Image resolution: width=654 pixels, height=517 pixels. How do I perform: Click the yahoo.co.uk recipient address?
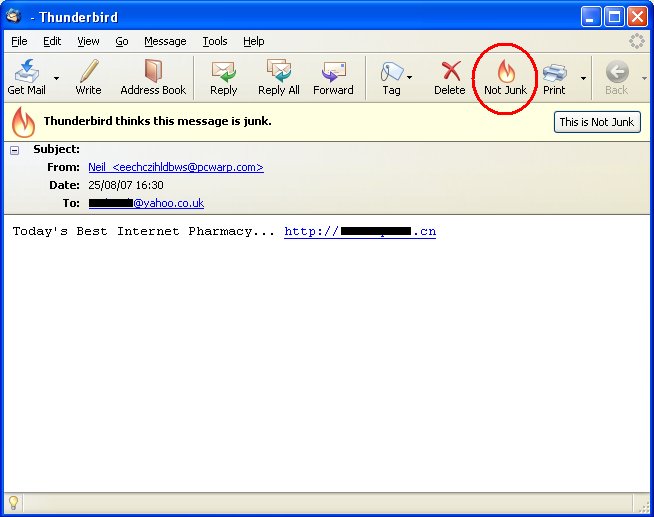[x=146, y=203]
